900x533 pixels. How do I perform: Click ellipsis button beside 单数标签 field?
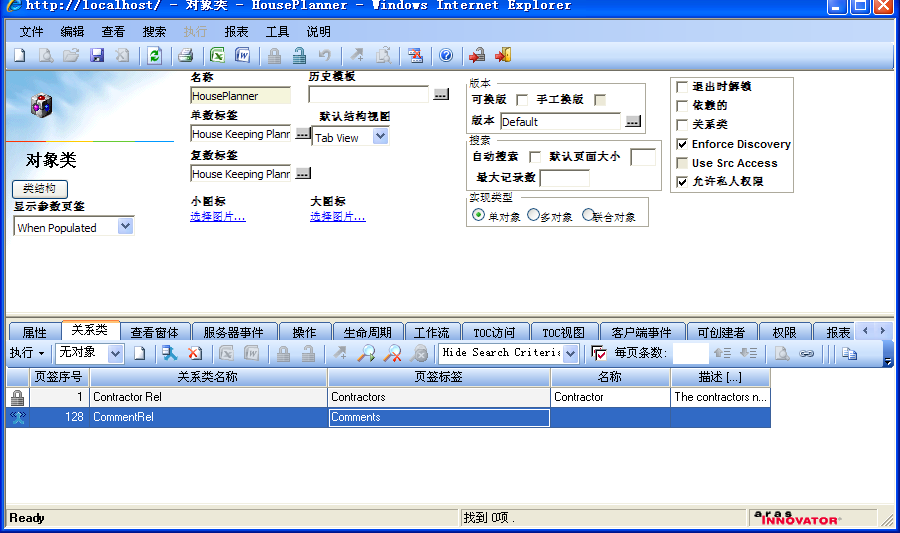pyautogui.click(x=302, y=133)
